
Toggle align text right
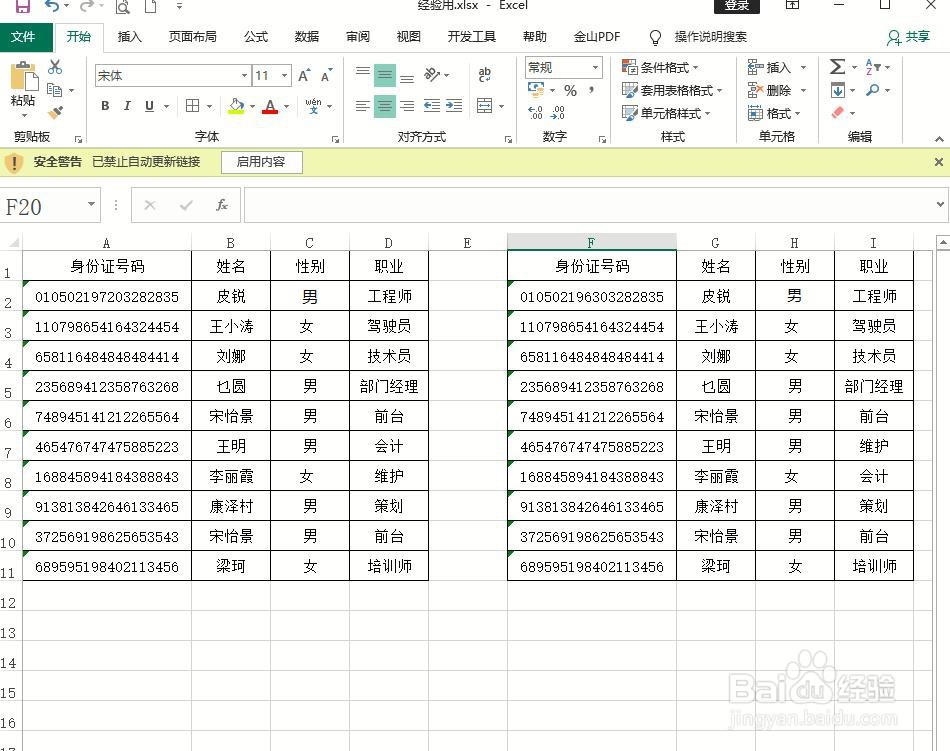(407, 106)
